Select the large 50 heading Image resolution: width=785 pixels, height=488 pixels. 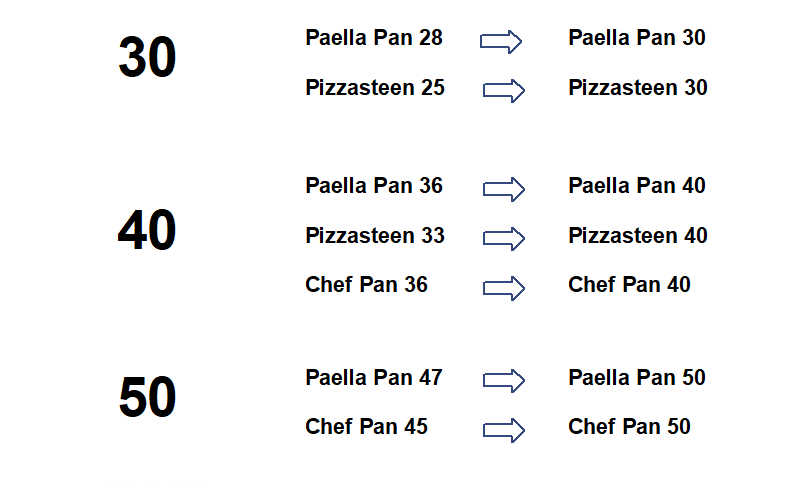(x=147, y=397)
